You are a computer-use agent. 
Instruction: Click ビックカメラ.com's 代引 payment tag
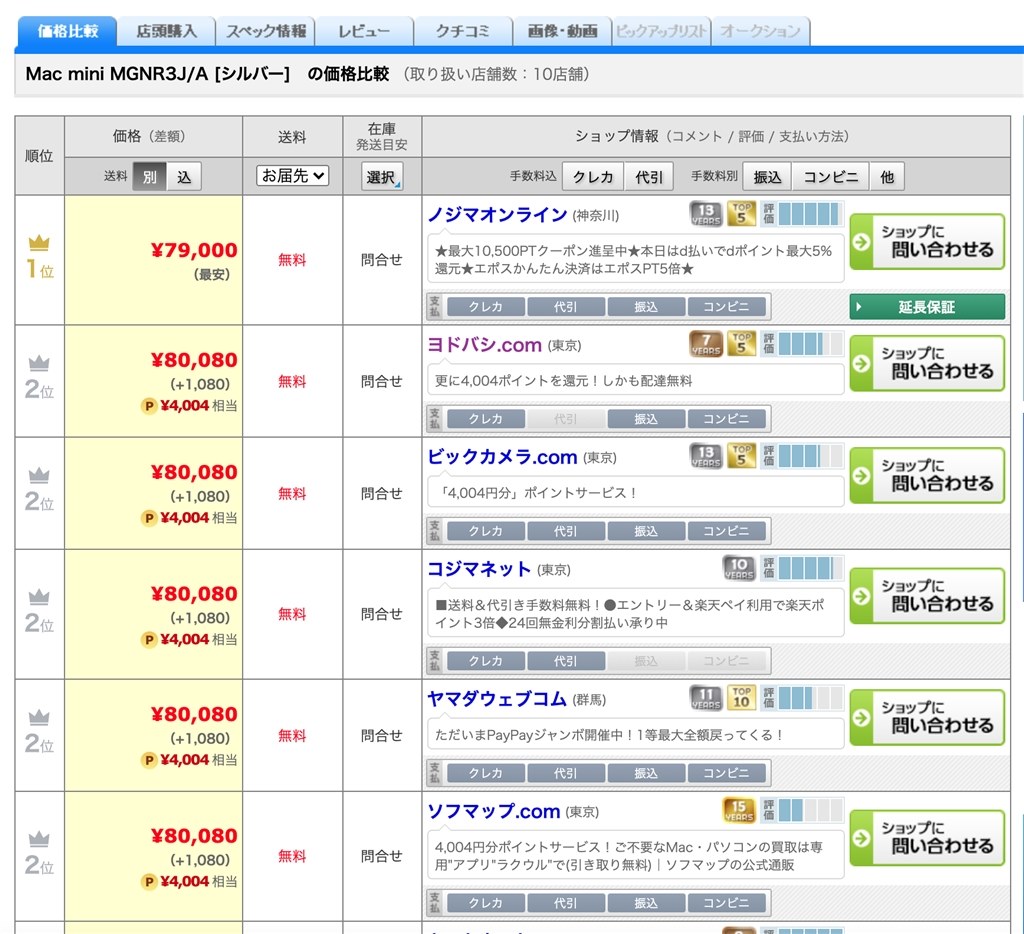[x=566, y=531]
